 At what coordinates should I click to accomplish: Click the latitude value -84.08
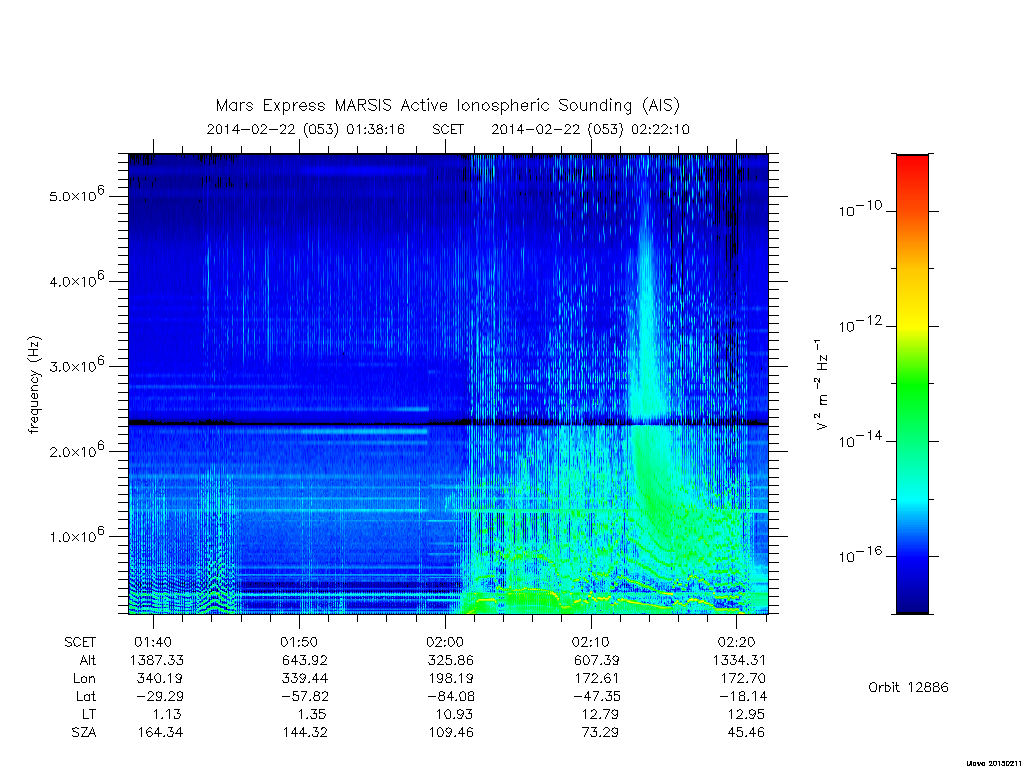pyautogui.click(x=450, y=696)
